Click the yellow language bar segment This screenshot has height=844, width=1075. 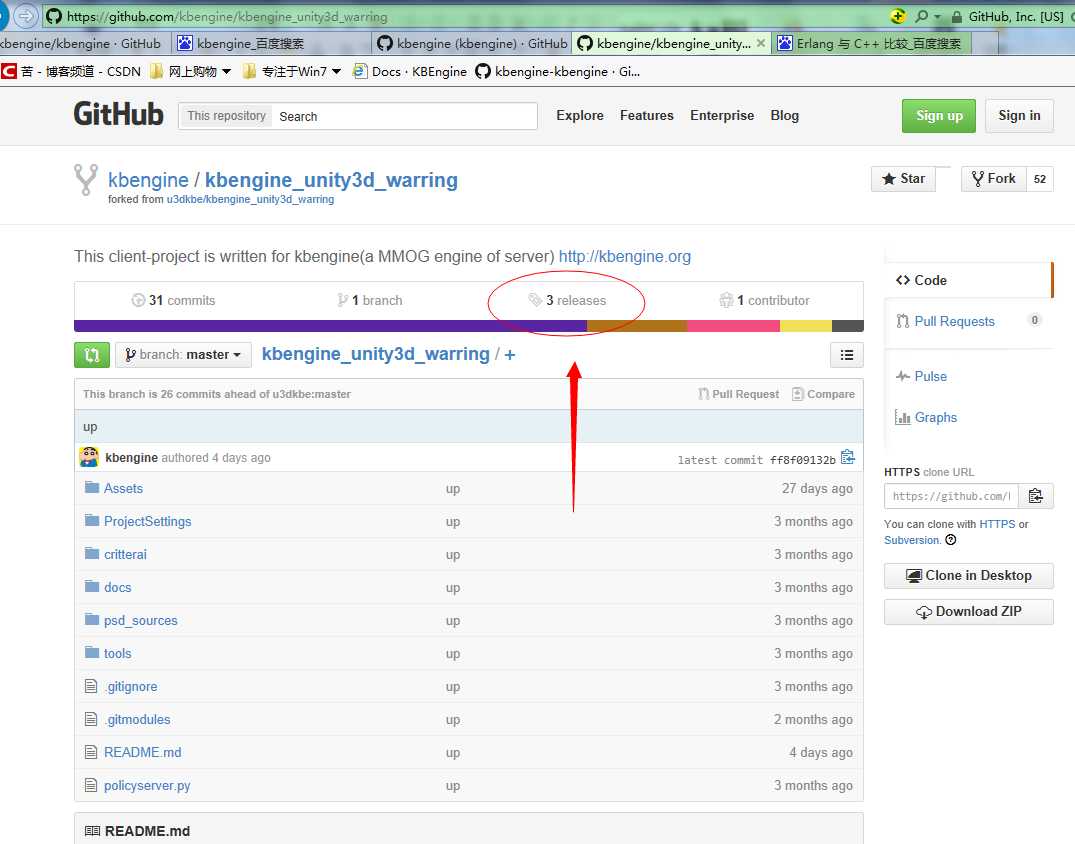(806, 326)
